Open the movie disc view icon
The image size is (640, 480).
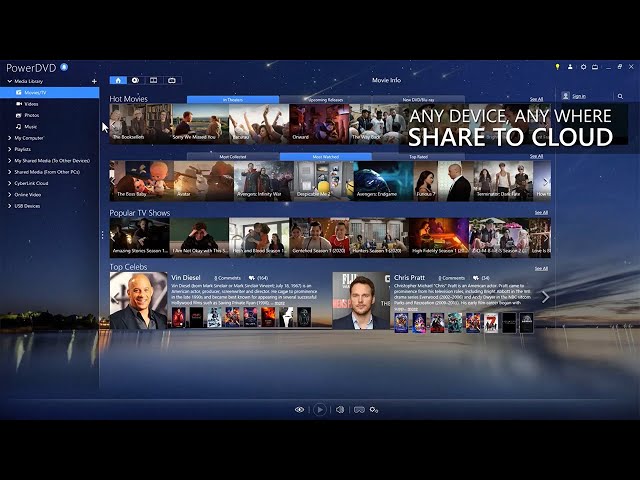136,80
